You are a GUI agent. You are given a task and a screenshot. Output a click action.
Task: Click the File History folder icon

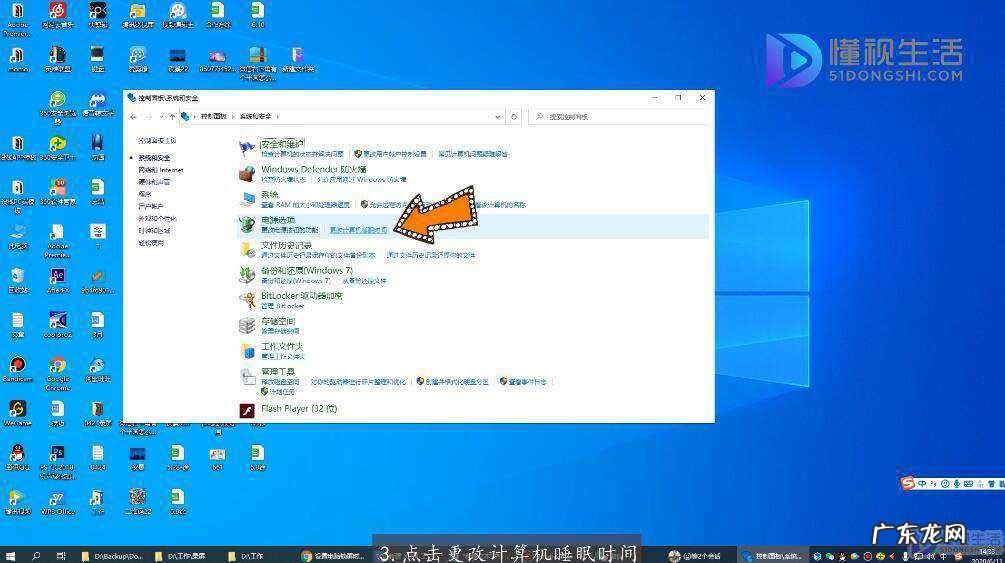tap(247, 249)
